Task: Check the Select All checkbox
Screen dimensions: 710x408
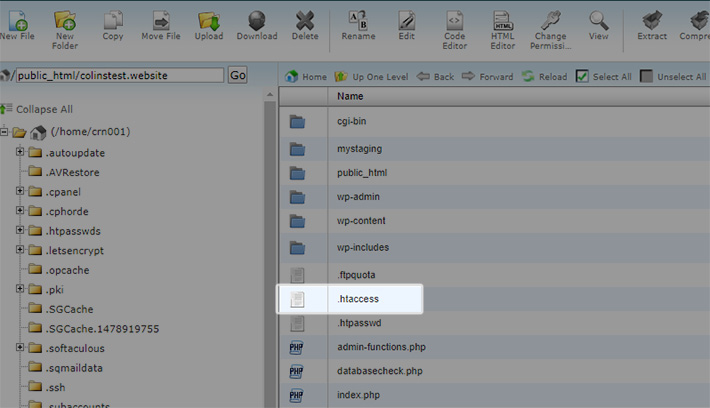Action: [x=582, y=76]
